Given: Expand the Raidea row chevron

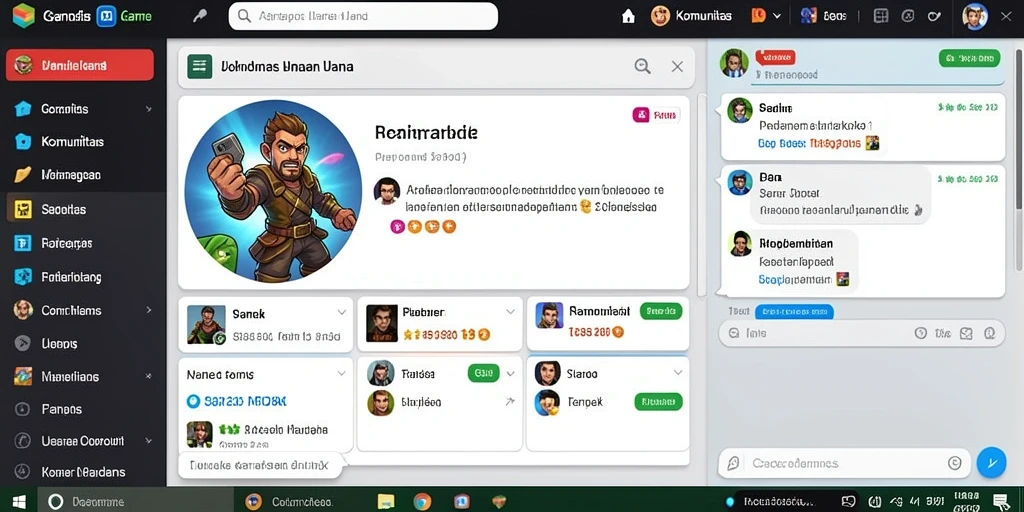Looking at the screenshot, I should [510, 374].
